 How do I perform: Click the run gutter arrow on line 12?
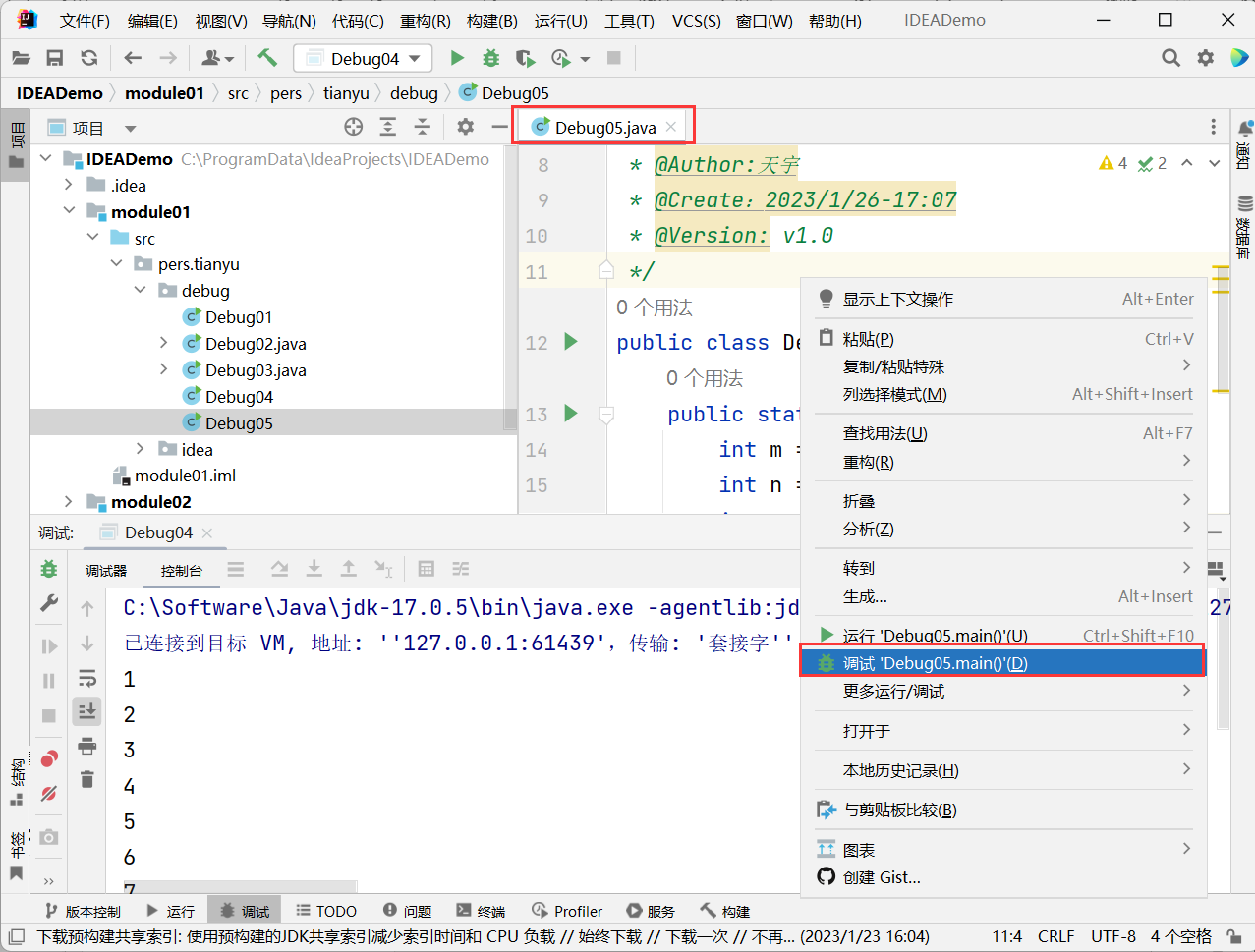click(571, 342)
